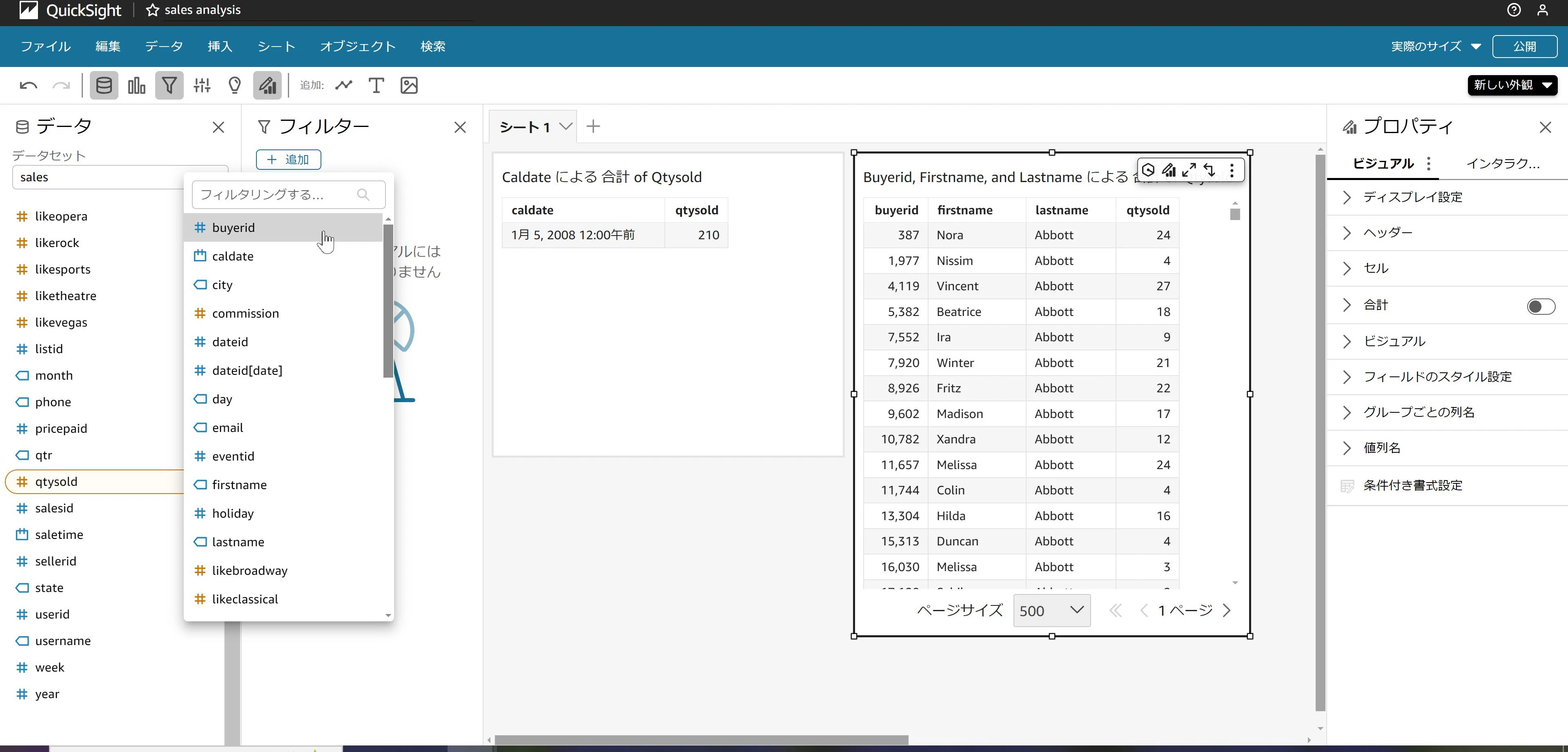Close the フィルター panel
Screen dimensions: 1568x752
460,127
